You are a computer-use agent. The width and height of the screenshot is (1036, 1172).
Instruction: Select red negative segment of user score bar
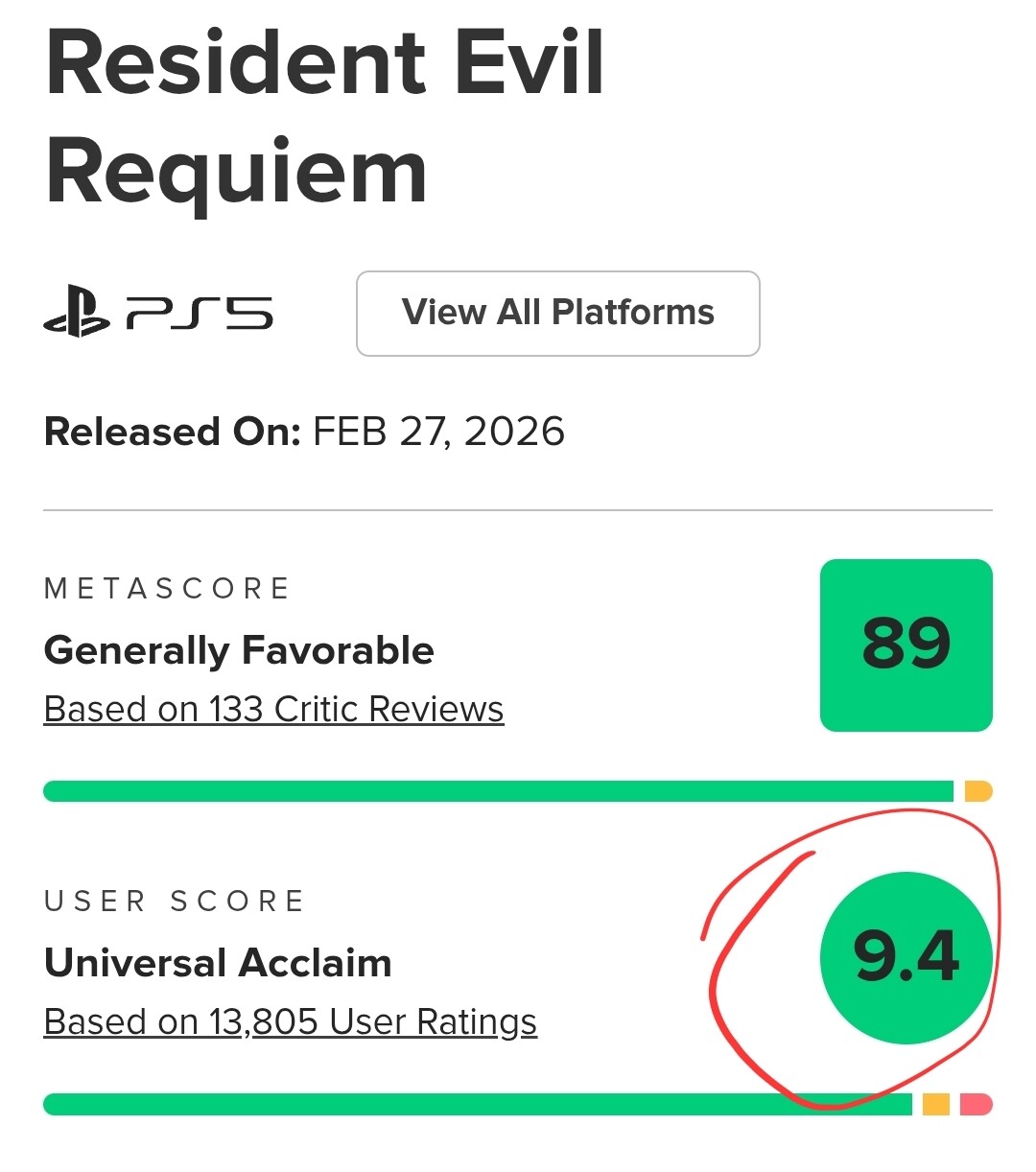tap(976, 1105)
